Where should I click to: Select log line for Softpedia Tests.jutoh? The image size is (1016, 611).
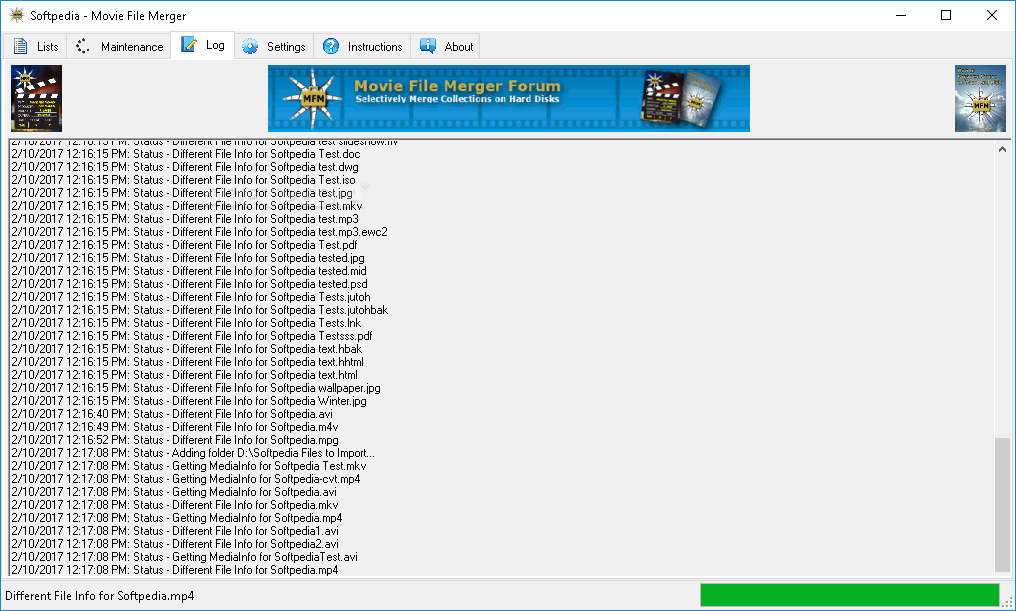pyautogui.click(x=190, y=297)
